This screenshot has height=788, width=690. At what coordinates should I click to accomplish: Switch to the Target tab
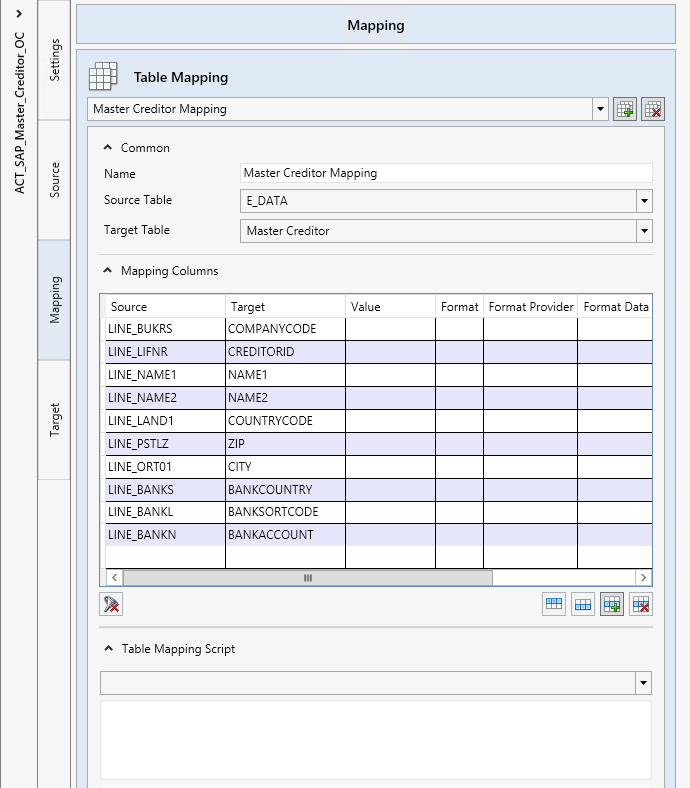coord(55,420)
